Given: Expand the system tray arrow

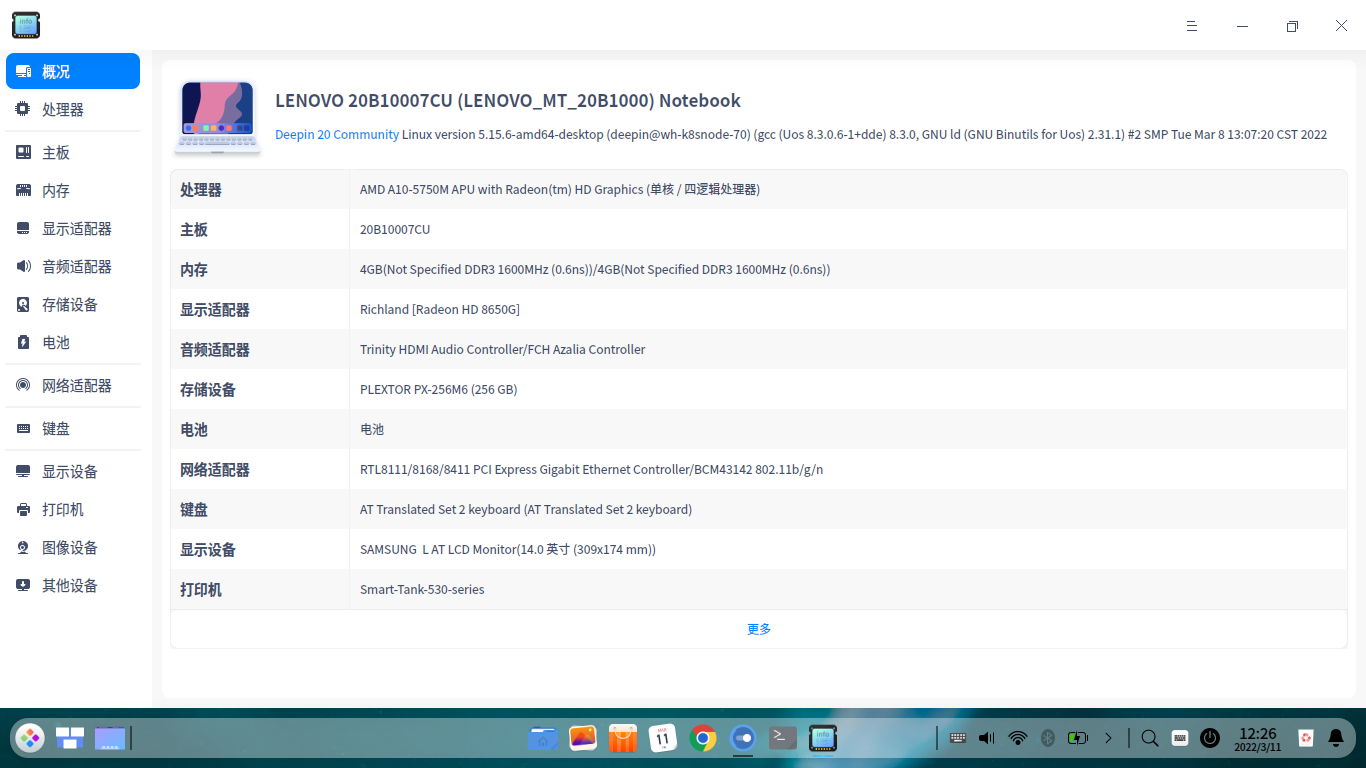Looking at the screenshot, I should 1108,738.
